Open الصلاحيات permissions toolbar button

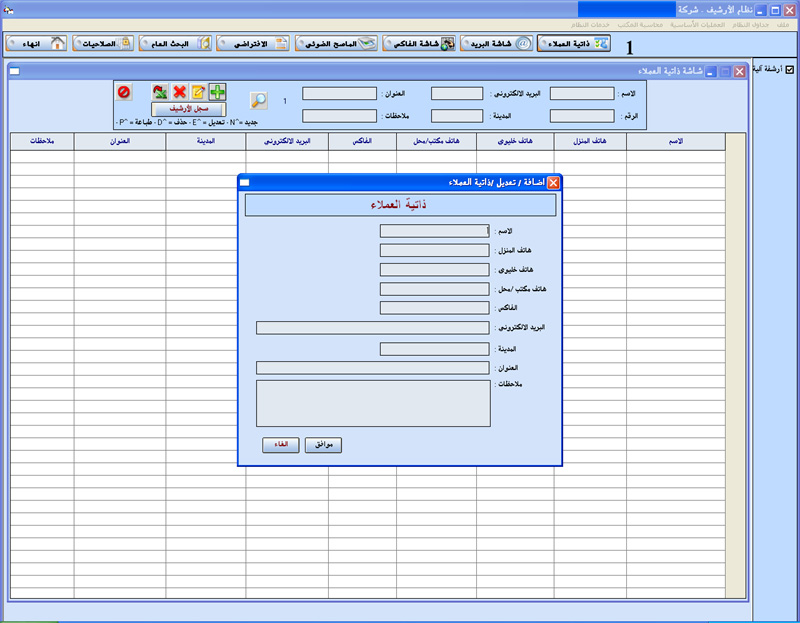click(103, 44)
